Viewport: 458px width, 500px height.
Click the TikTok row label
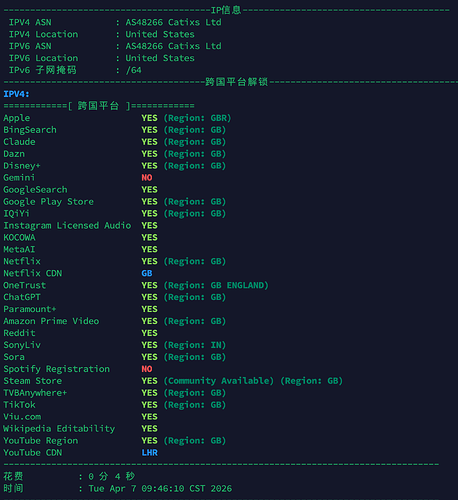(x=19, y=405)
